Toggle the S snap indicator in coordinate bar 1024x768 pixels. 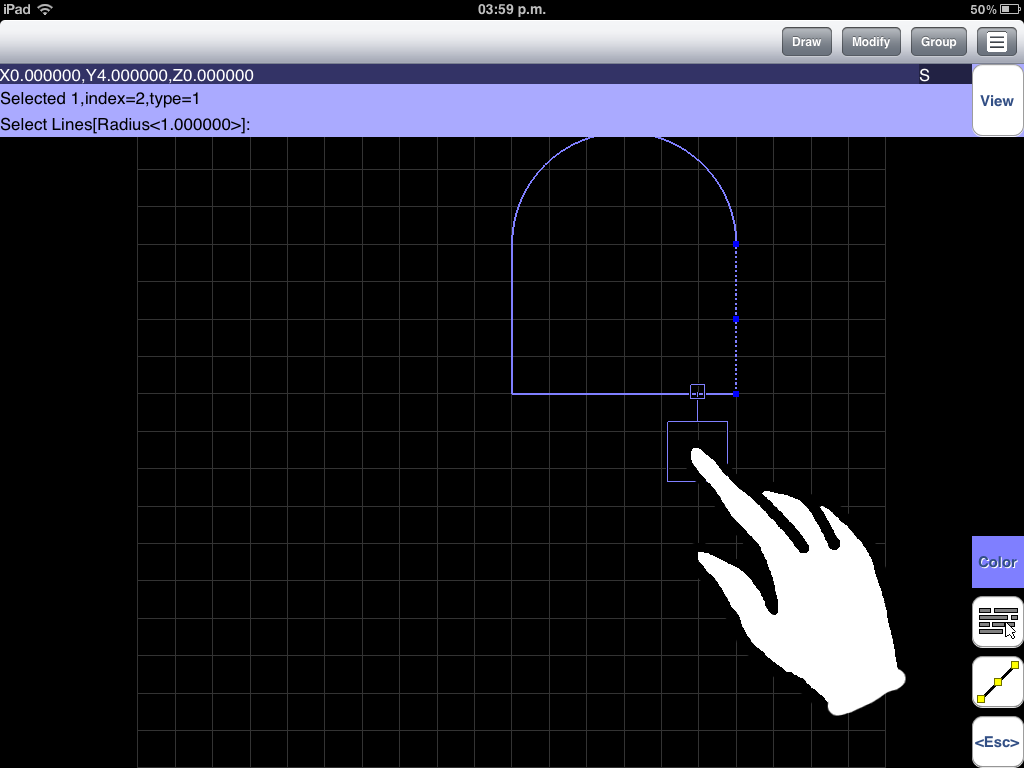point(924,75)
